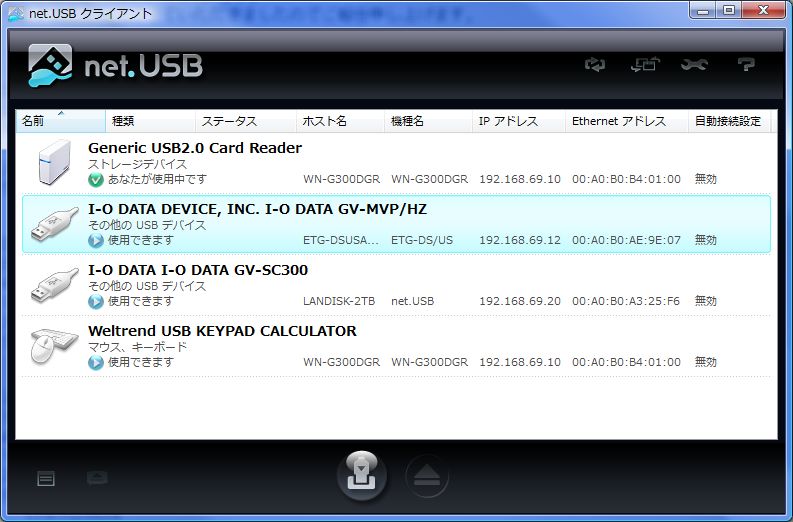
Task: Click the eject/disconnect device button
Action: [427, 476]
